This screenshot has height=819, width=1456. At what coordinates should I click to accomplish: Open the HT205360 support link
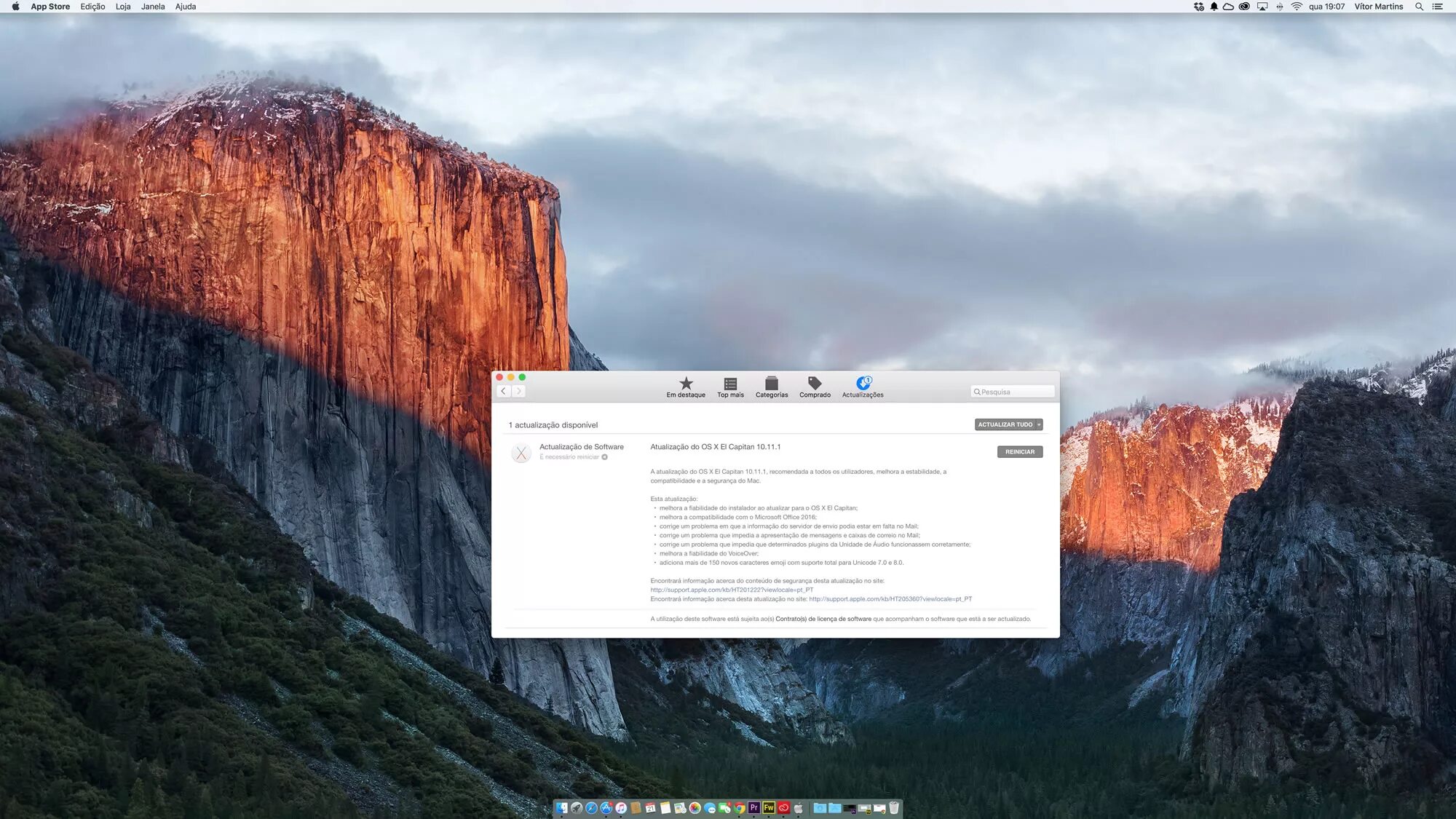pyautogui.click(x=890, y=599)
